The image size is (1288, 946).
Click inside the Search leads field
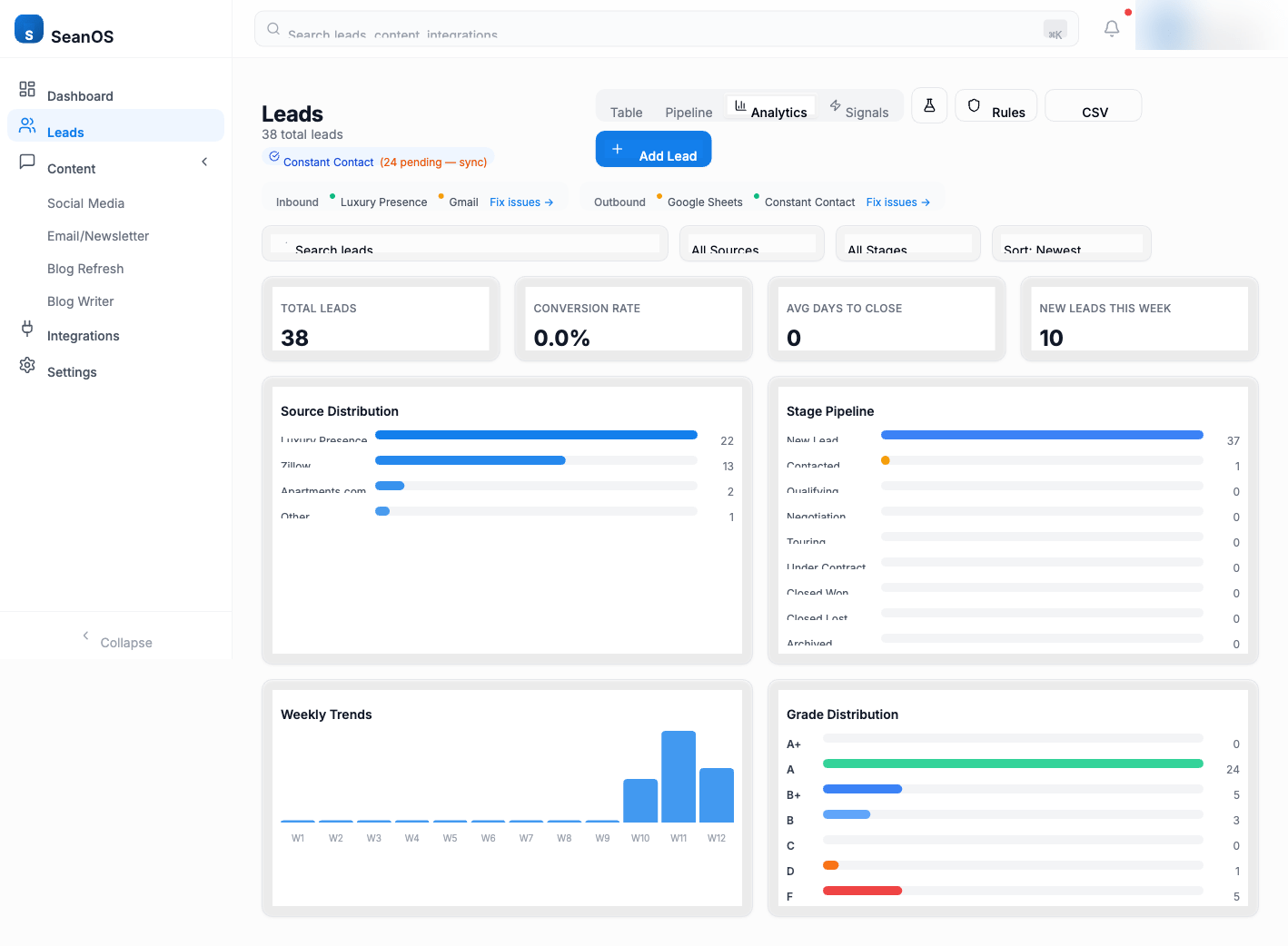(x=463, y=246)
